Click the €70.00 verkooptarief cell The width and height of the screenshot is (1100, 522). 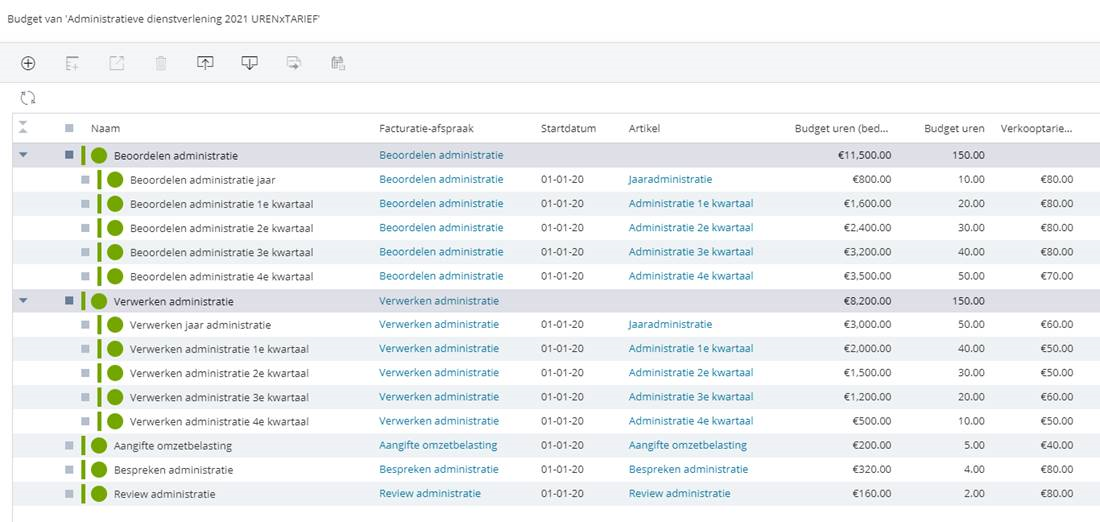click(x=1057, y=276)
